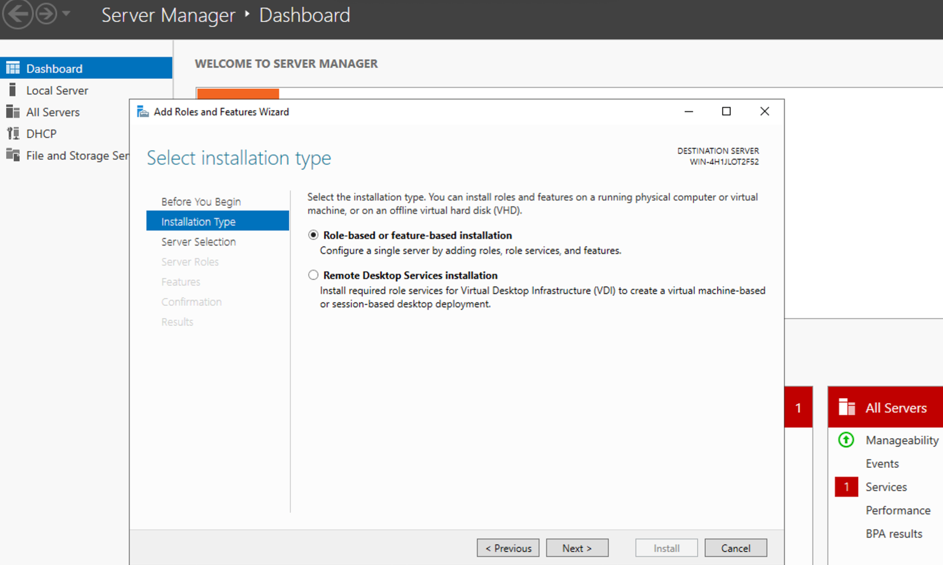Screen dimensions: 943x565
Task: Open Events in All Servers tile
Action: click(x=882, y=463)
